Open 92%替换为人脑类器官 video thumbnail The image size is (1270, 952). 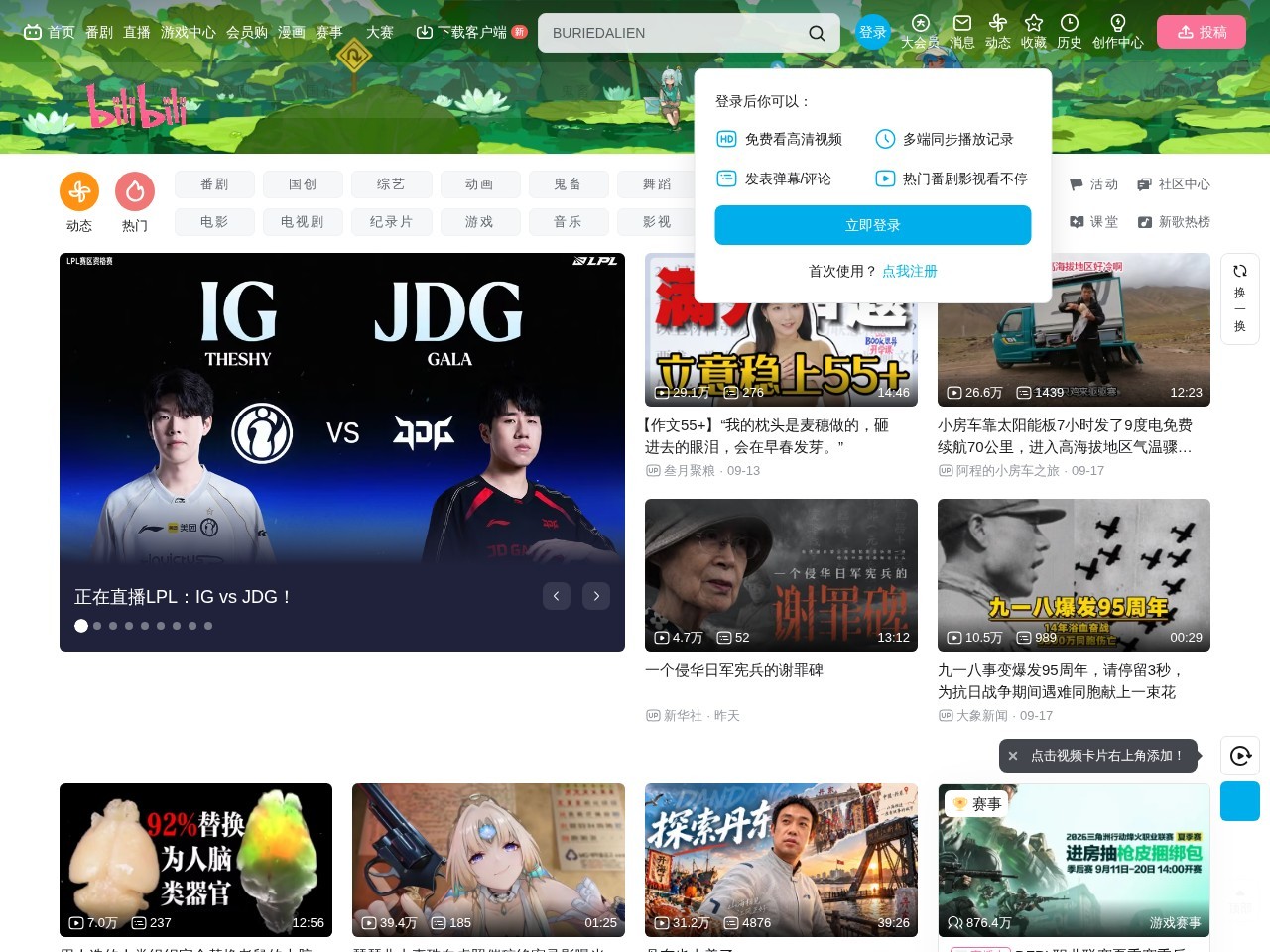(195, 860)
